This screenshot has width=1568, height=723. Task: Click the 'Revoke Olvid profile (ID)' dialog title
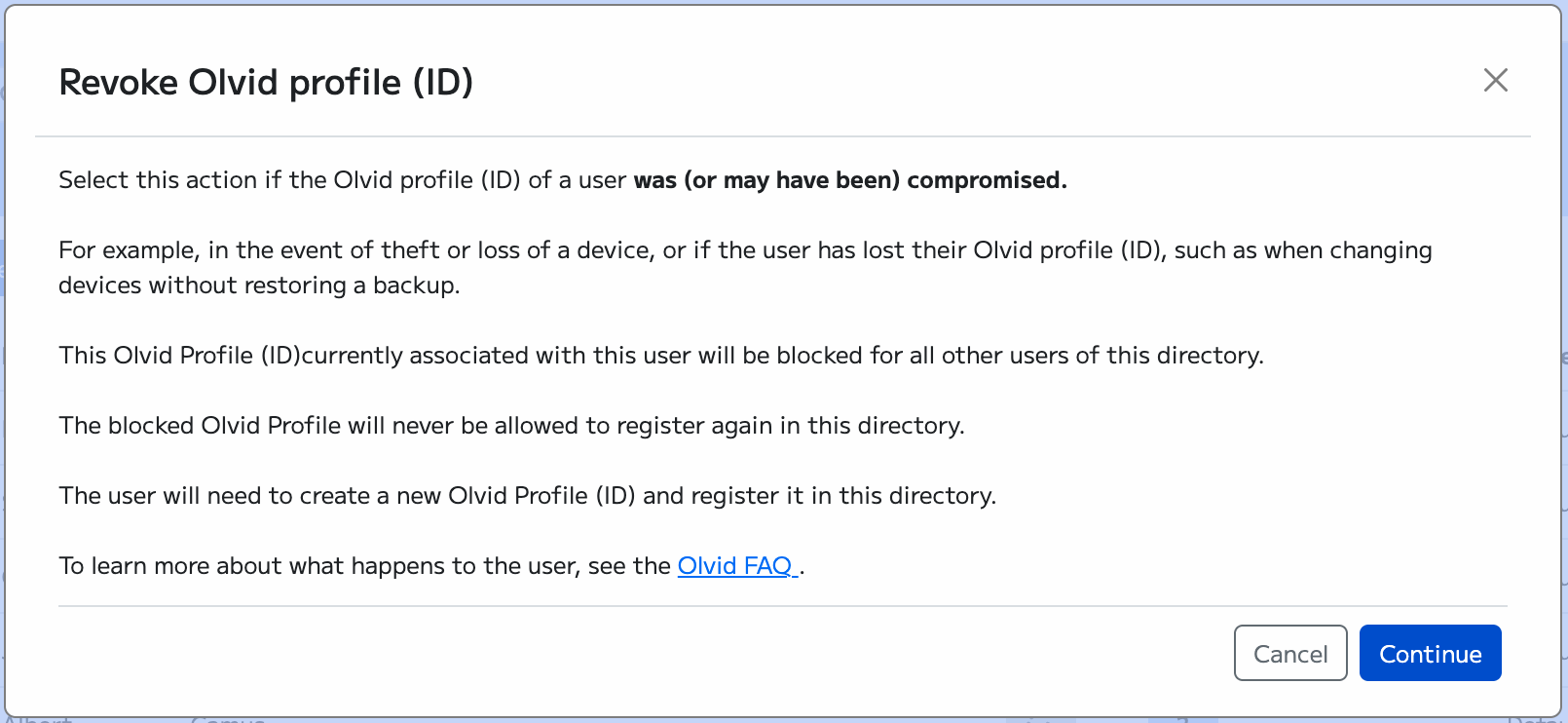266,83
